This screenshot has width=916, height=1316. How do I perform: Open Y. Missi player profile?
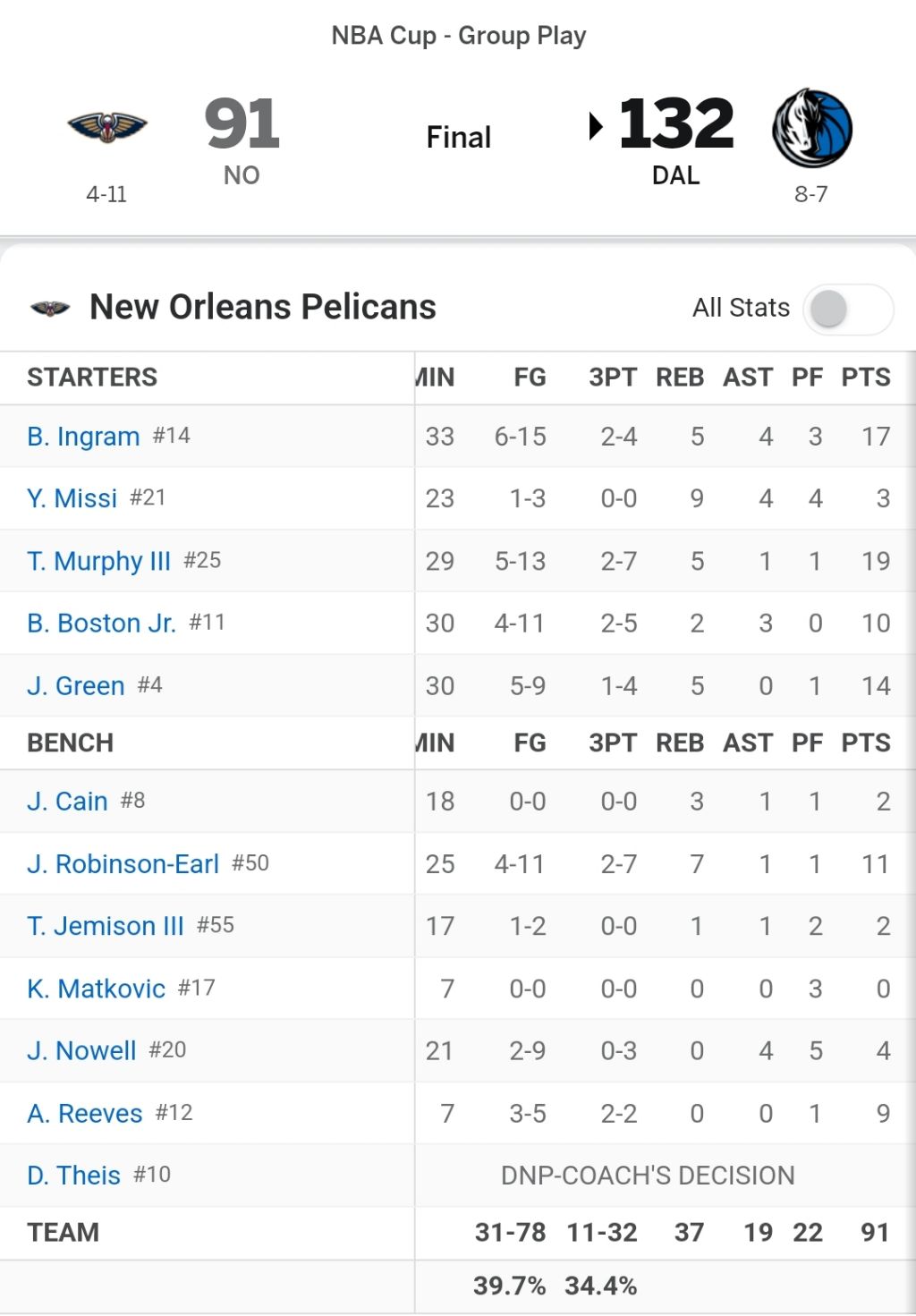[72, 498]
